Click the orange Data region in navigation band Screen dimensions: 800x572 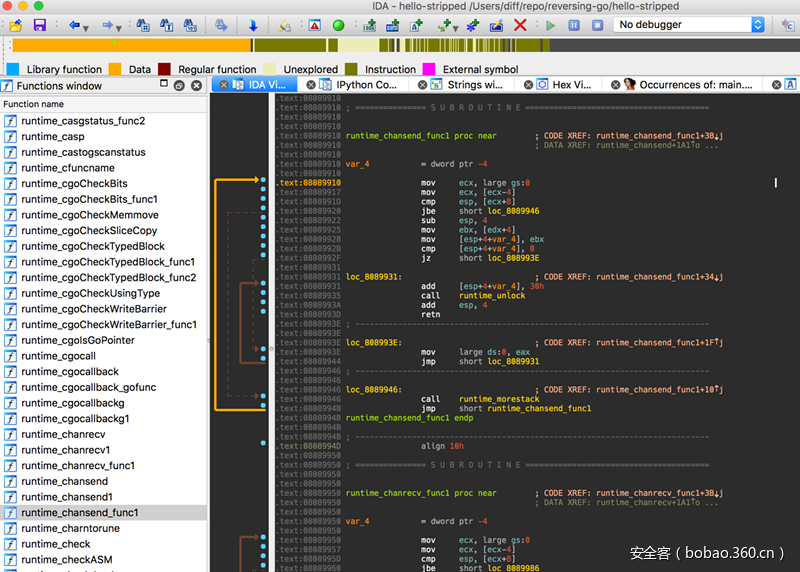(x=130, y=45)
